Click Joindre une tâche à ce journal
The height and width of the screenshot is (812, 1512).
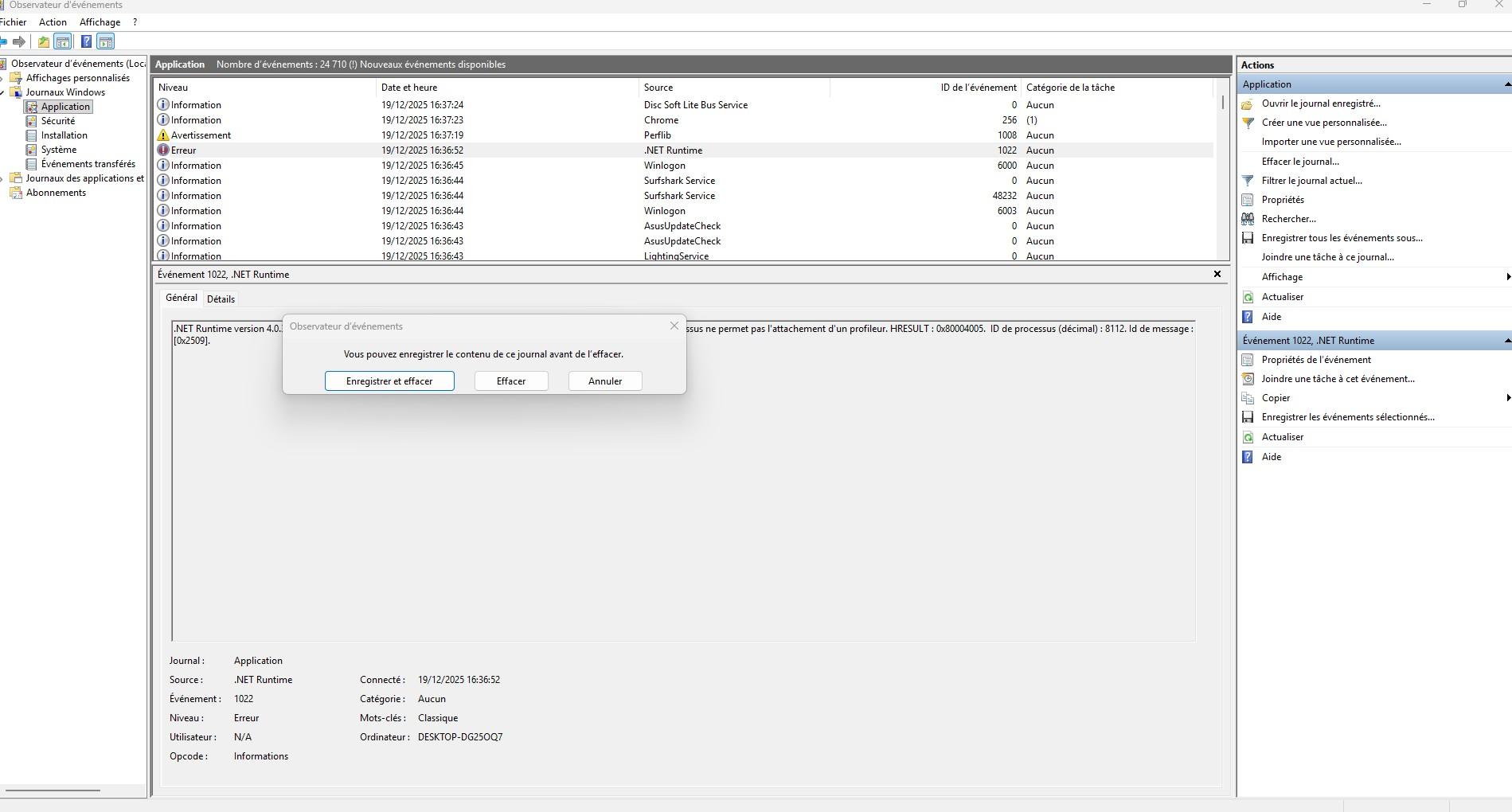pyautogui.click(x=1328, y=257)
